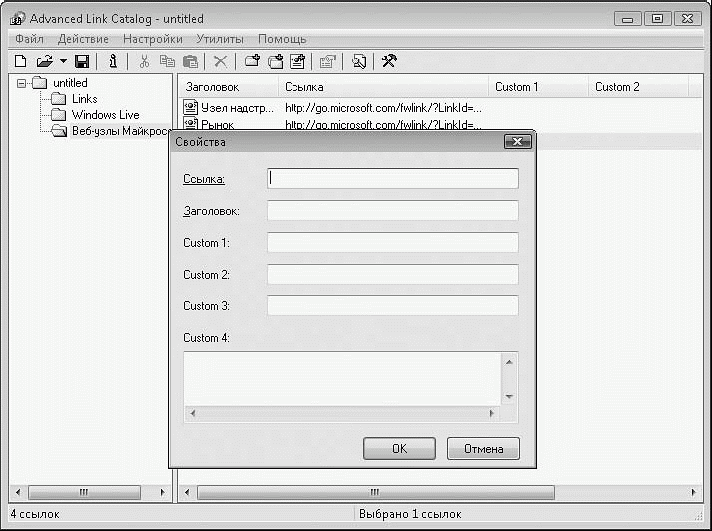Click the hammer and wrench tools icon

[389, 62]
